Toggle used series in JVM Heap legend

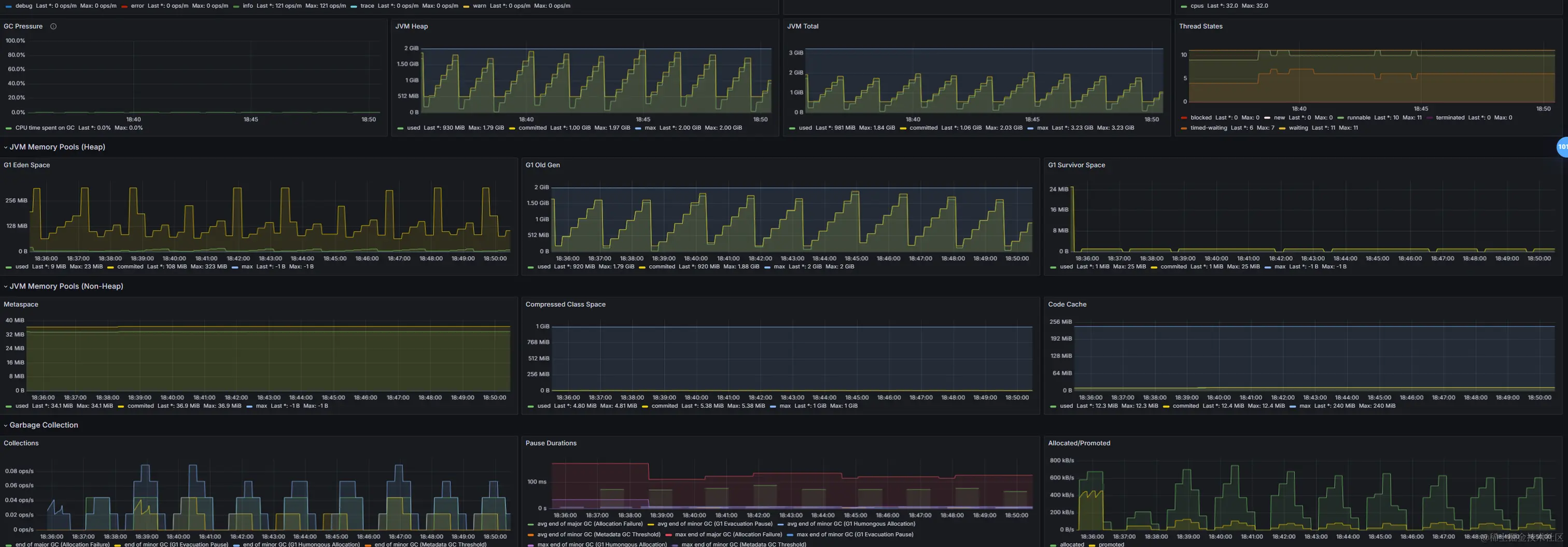(x=413, y=128)
